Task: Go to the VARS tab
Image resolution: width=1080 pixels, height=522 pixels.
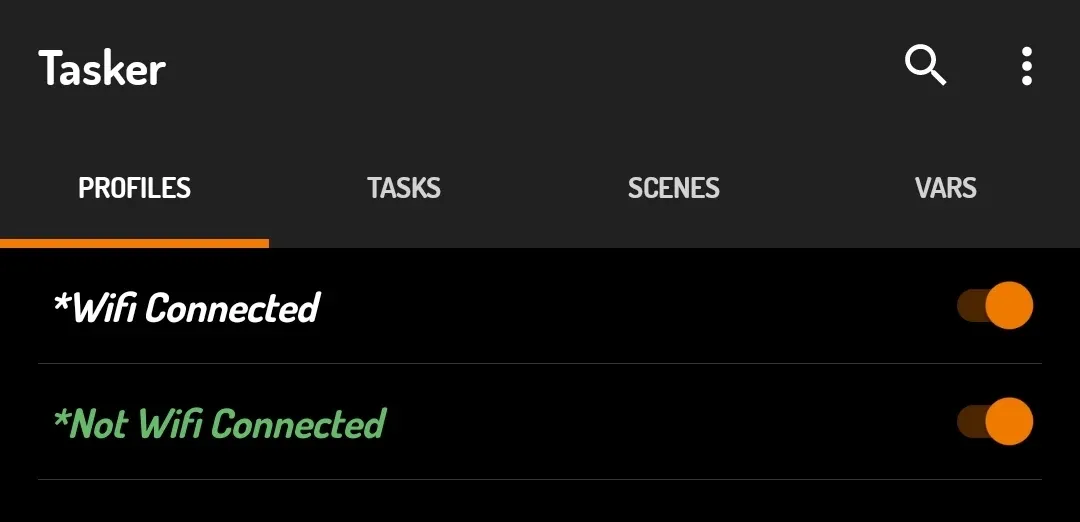Action: point(946,188)
